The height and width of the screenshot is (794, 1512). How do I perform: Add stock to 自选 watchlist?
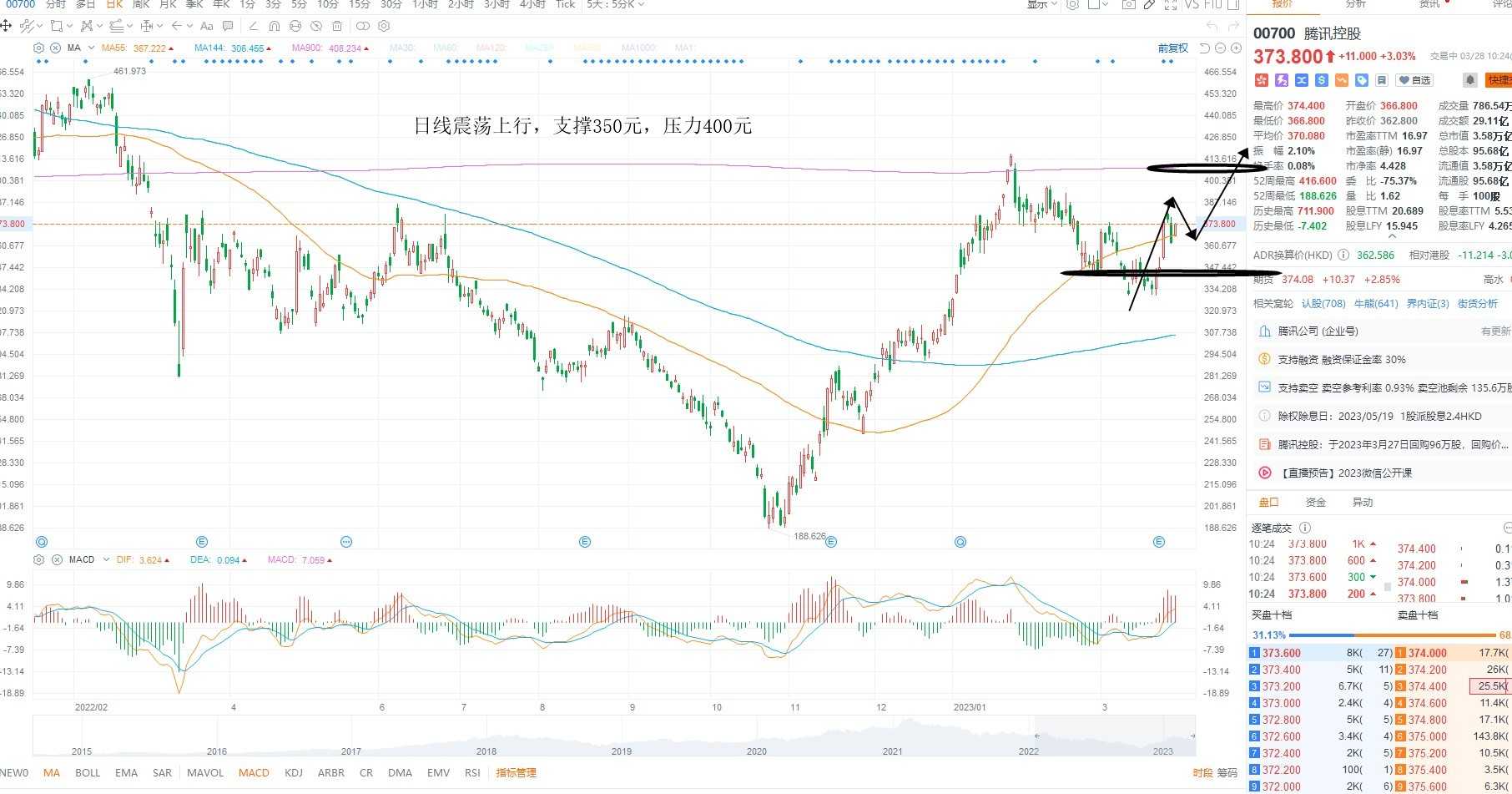click(1414, 80)
